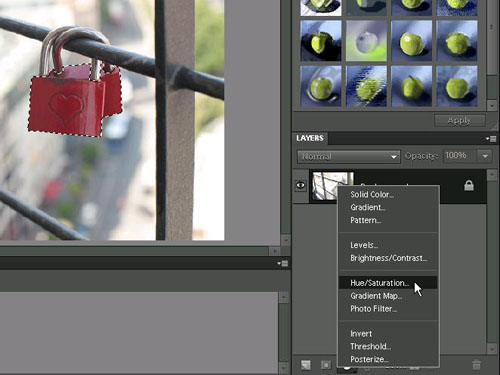Click the Opacity 100% value field
This screenshot has height=375, width=500.
click(x=460, y=156)
